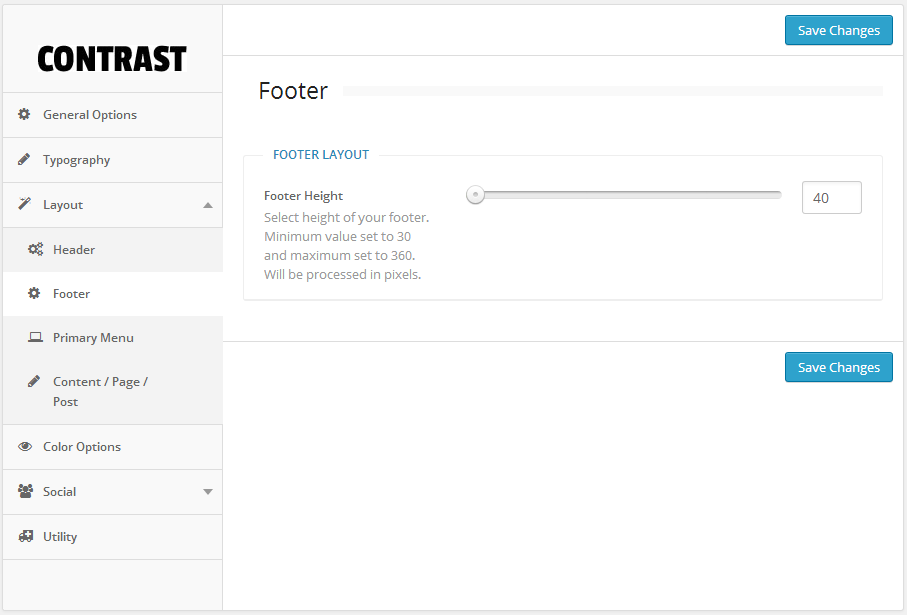Click the bottom Save Changes button
Screen dimensions: 907x615
(838, 367)
